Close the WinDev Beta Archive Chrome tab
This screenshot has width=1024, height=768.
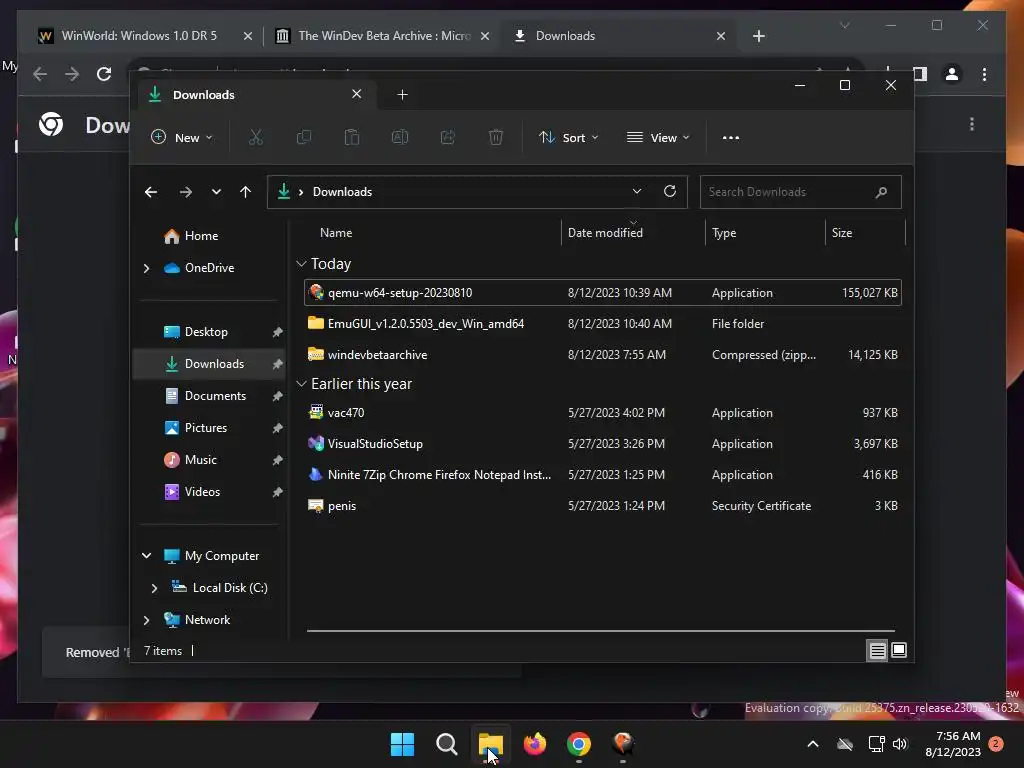pos(485,36)
